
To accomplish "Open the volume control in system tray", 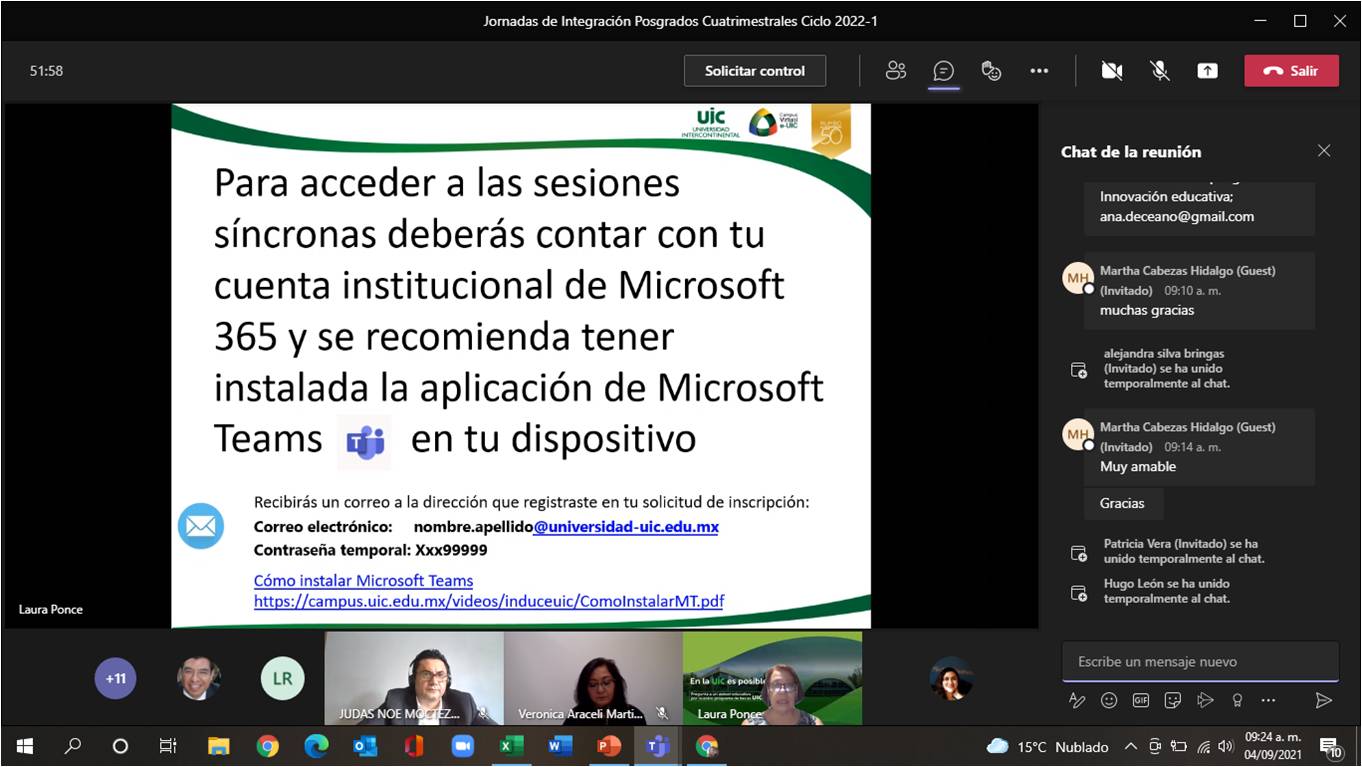I will click(x=1227, y=746).
